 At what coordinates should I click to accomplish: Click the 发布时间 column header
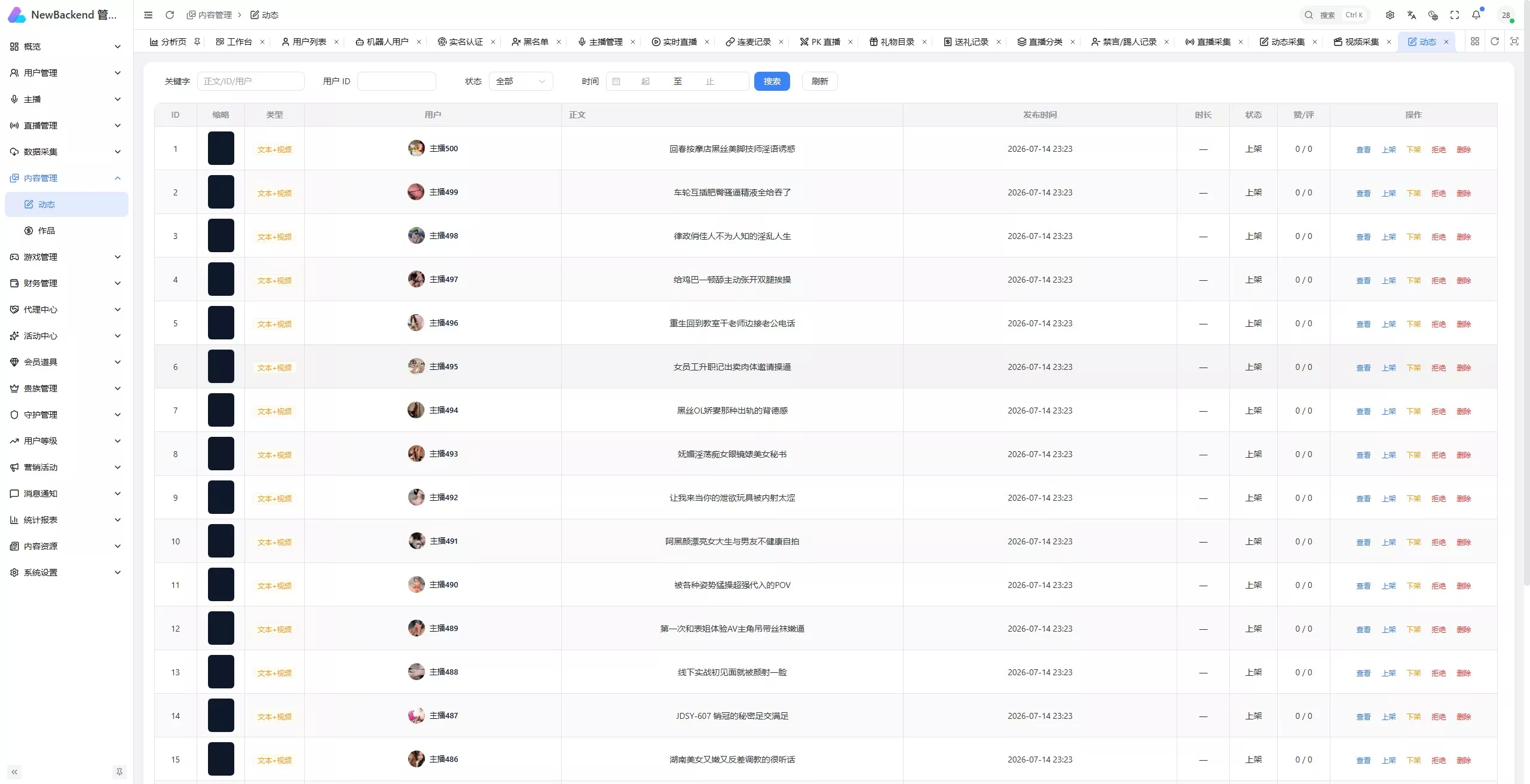[x=1039, y=115]
